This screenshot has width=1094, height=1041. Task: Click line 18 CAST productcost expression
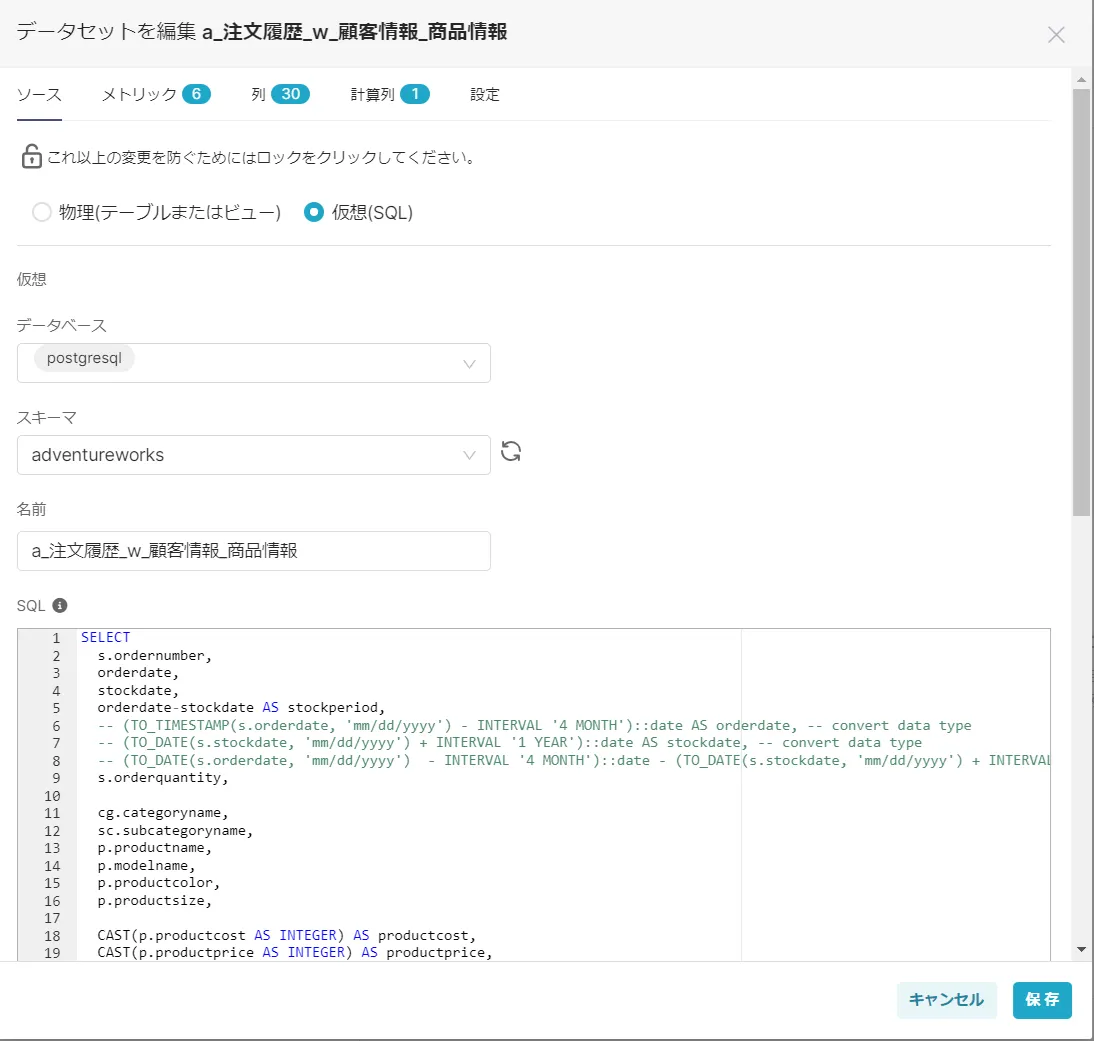click(286, 936)
